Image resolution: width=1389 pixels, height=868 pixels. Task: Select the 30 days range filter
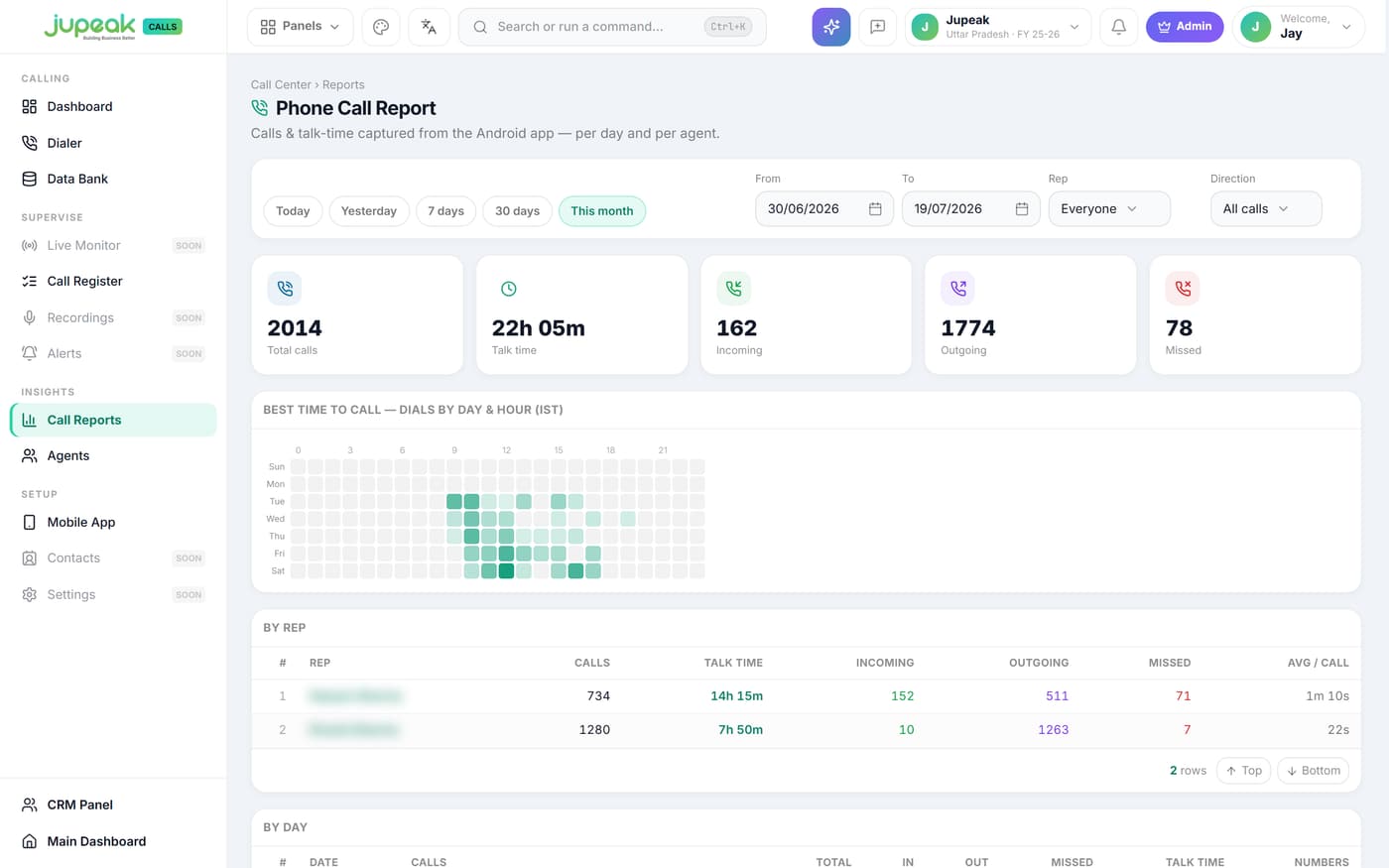[517, 211]
